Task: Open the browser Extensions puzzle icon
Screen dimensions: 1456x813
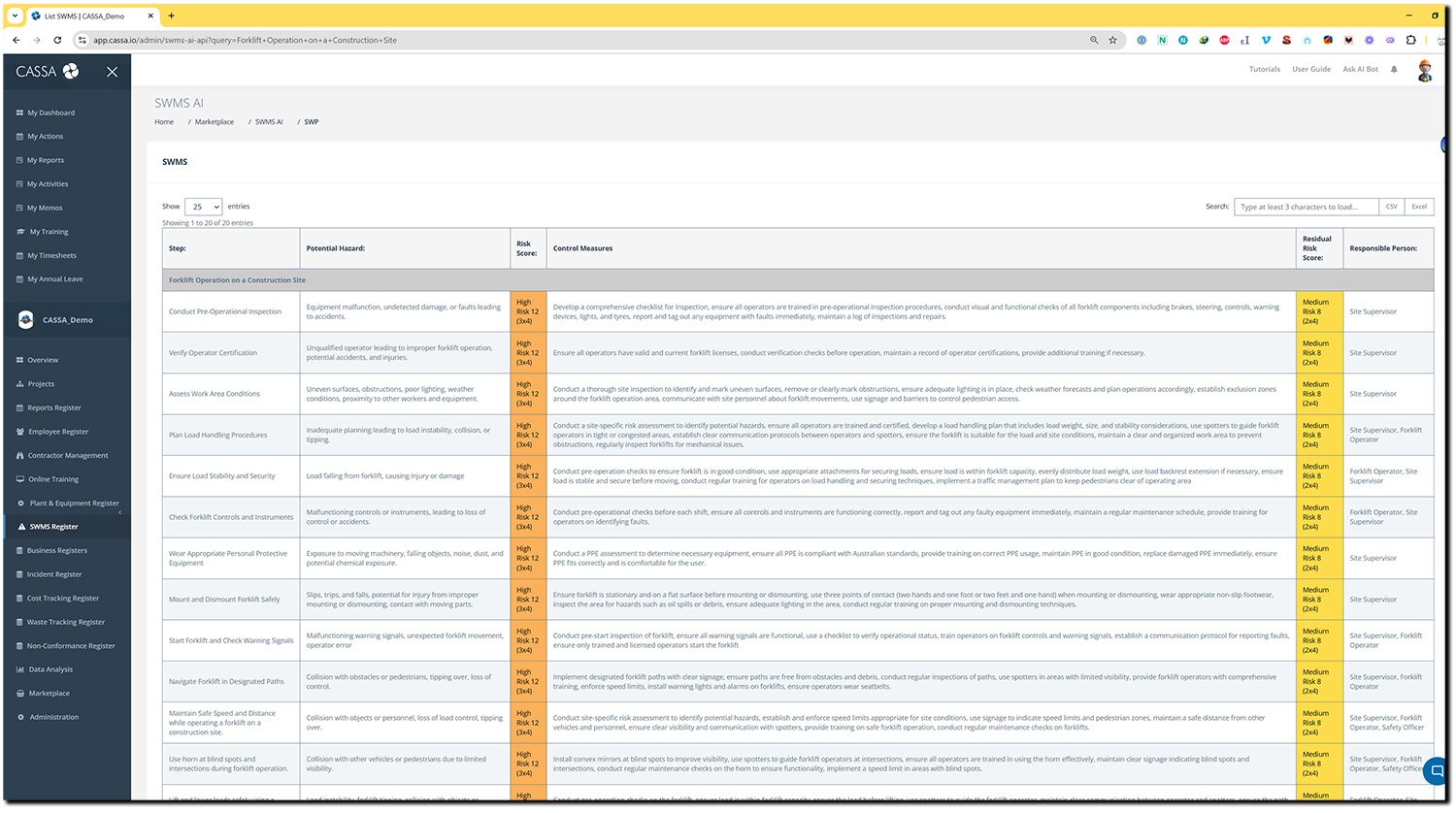Action: click(x=1411, y=40)
